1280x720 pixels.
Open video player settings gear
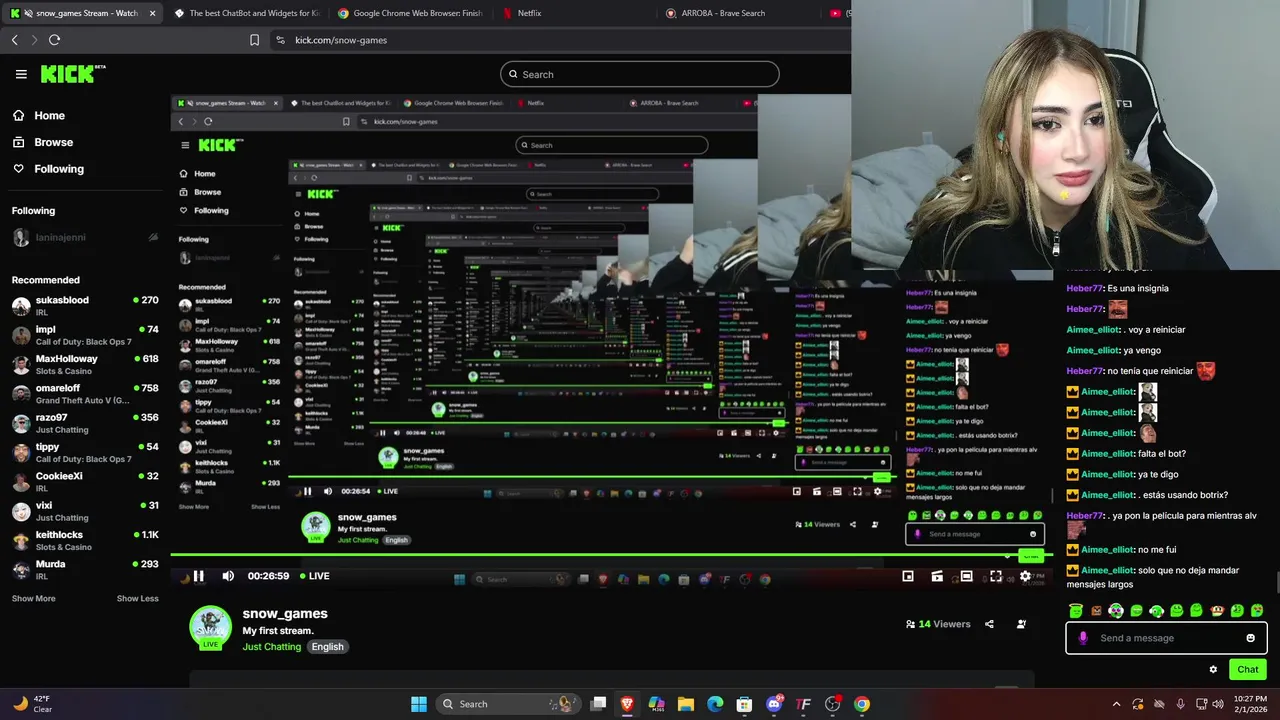(x=1025, y=576)
